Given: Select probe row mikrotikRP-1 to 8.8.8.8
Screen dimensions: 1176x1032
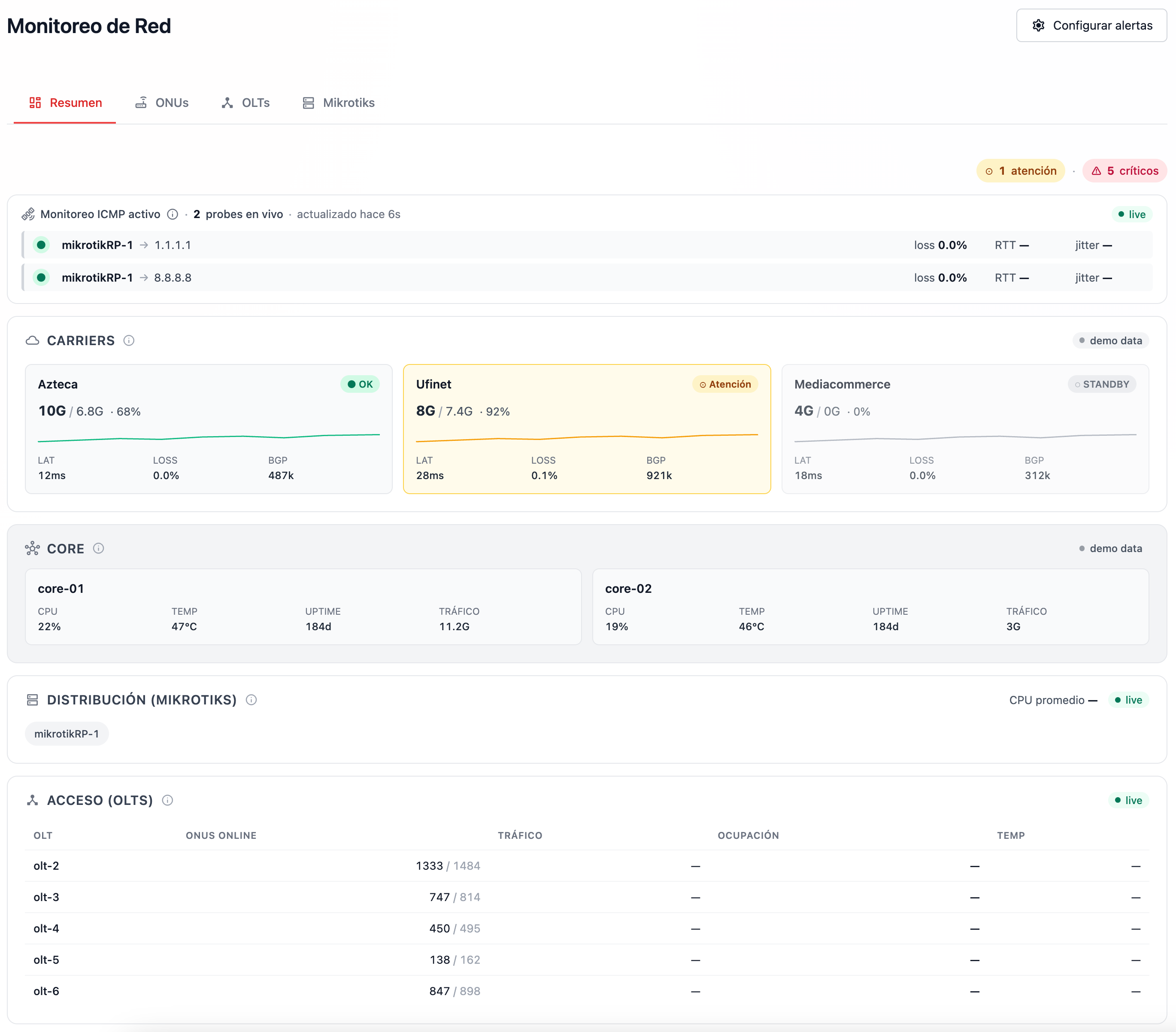Looking at the screenshot, I should [x=587, y=277].
